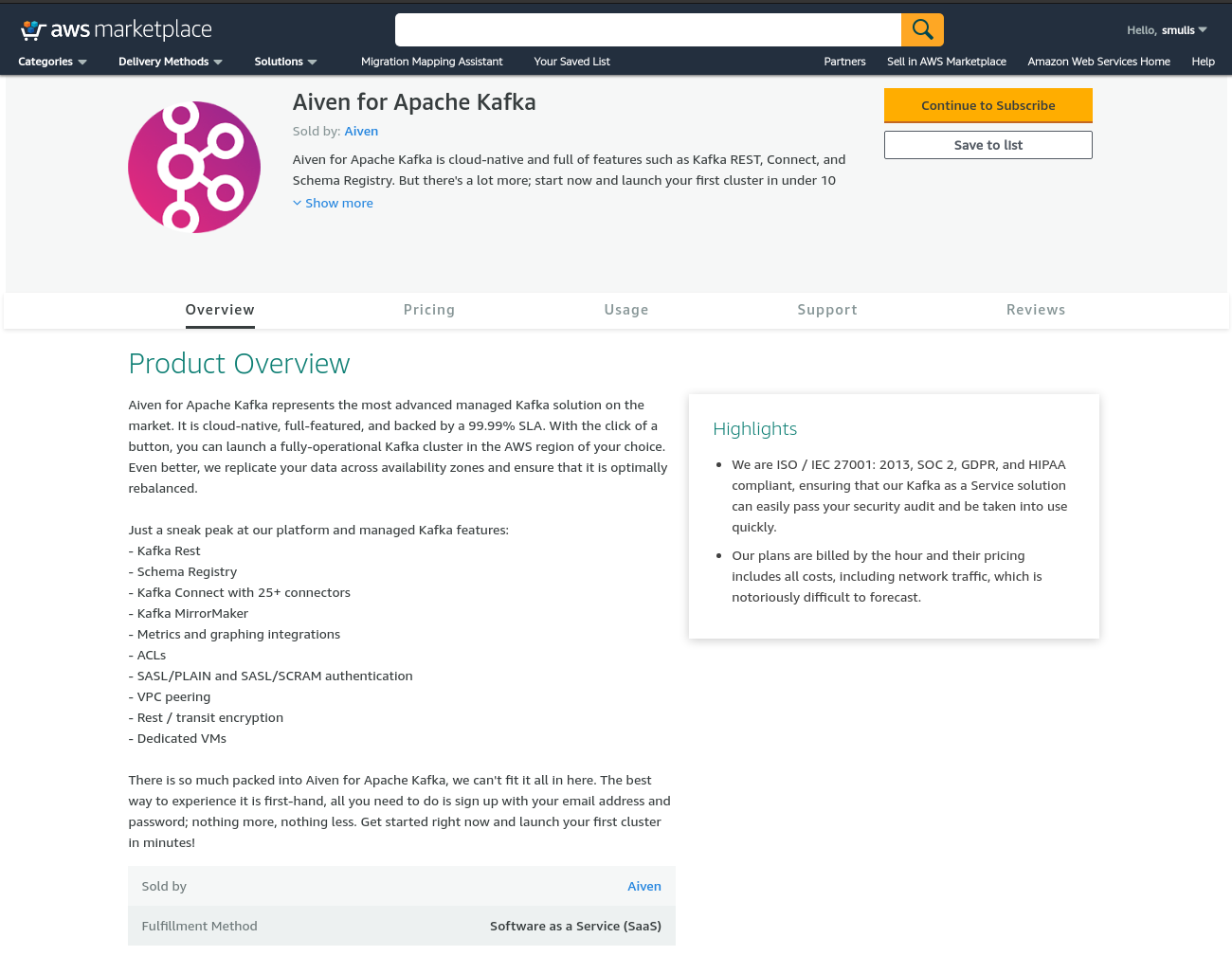
Task: Switch to the Usage tab
Action: (x=626, y=310)
